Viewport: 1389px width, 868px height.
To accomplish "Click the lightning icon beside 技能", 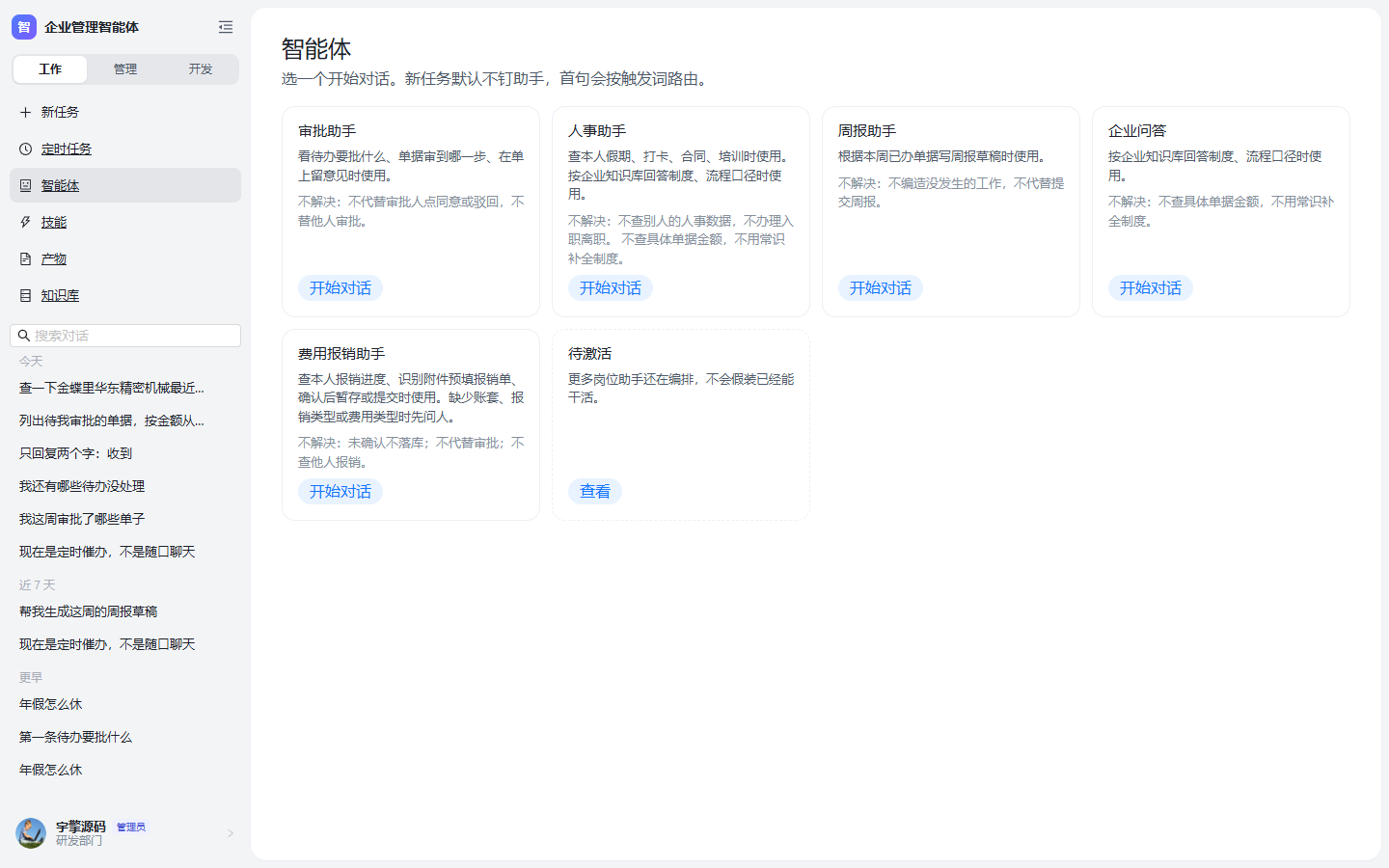I will 25,222.
